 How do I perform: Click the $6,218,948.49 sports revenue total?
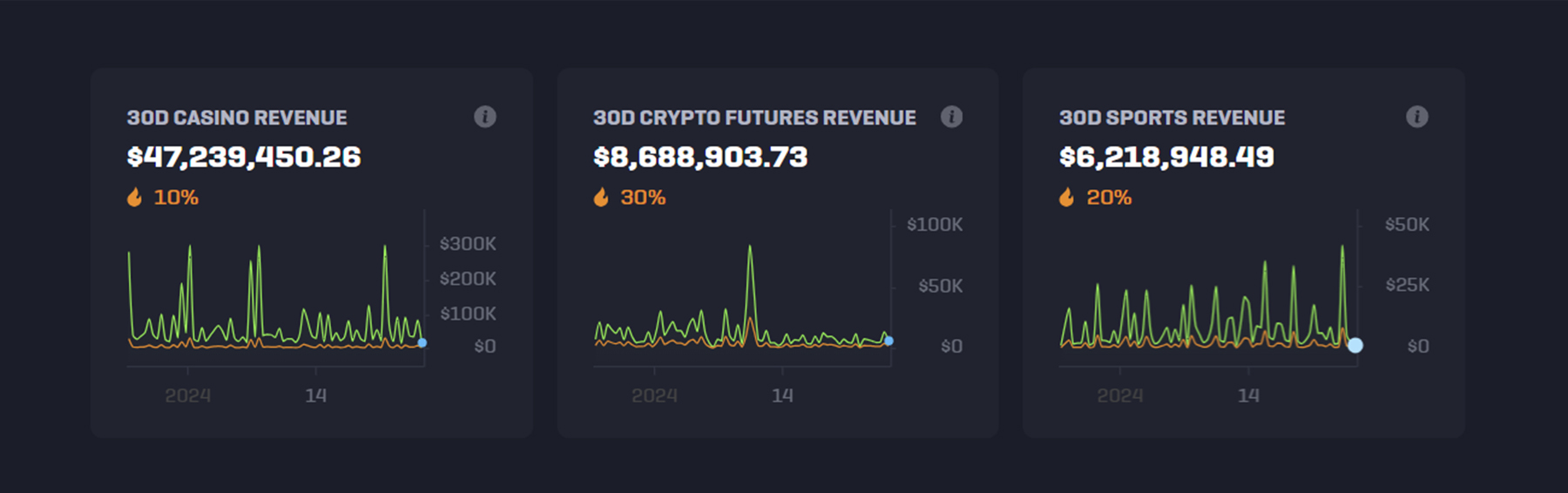point(1166,157)
